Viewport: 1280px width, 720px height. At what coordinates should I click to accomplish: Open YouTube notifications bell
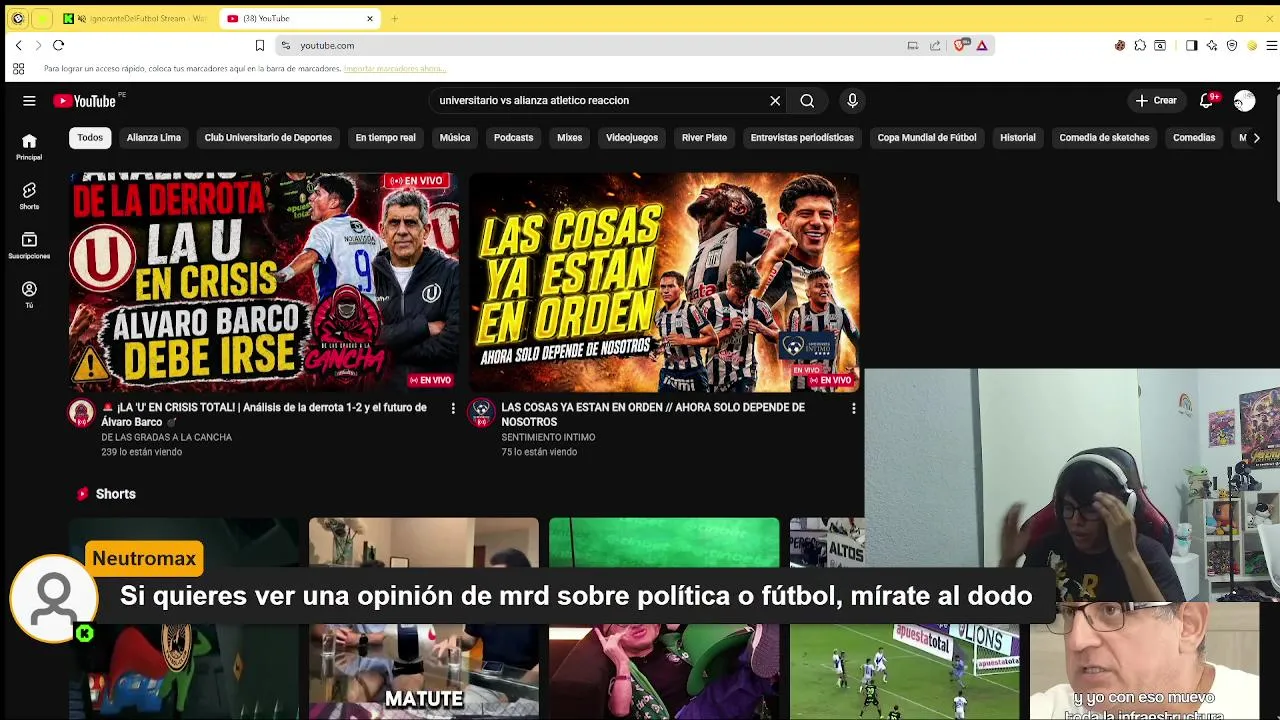[x=1208, y=100]
